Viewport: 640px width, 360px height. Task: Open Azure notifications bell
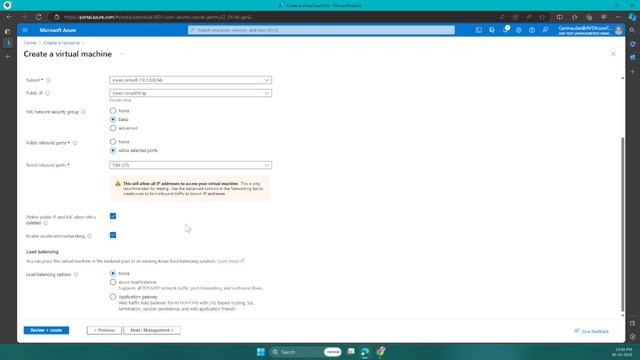pos(506,30)
